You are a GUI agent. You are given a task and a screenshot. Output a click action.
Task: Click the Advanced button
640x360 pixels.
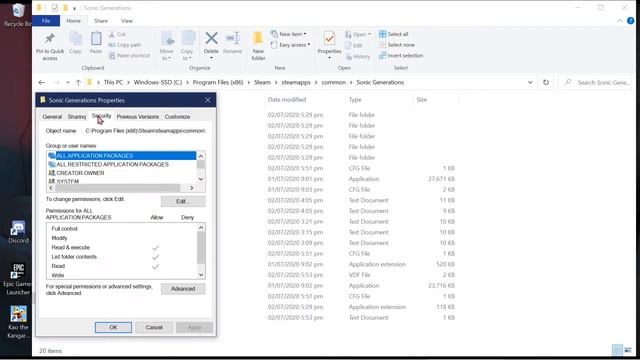(183, 289)
